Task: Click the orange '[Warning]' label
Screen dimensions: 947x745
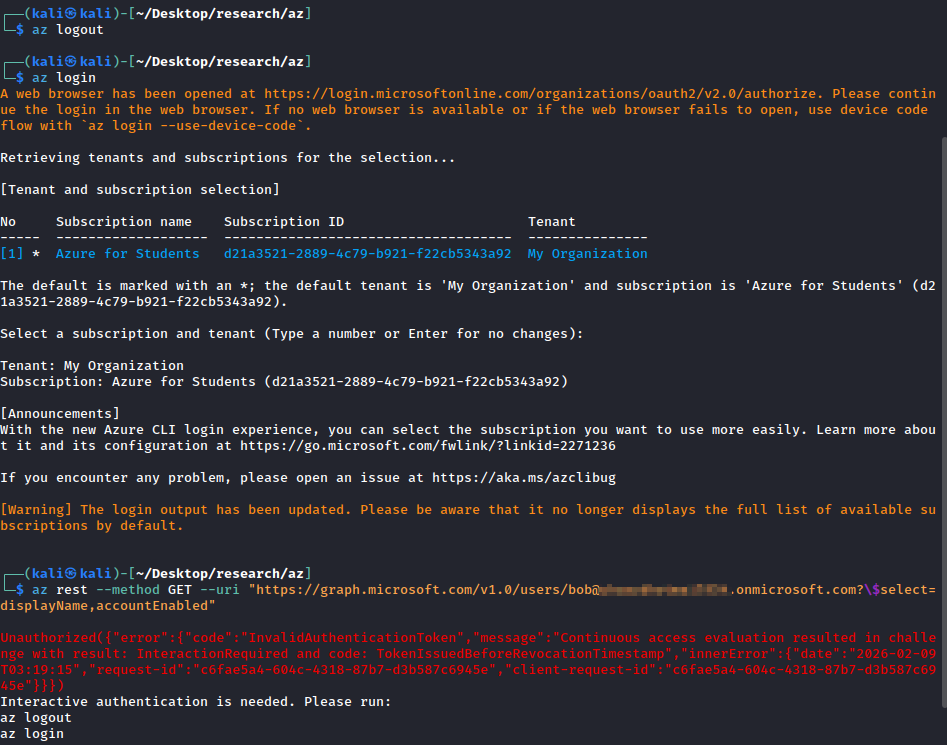Action: [x=35, y=510]
